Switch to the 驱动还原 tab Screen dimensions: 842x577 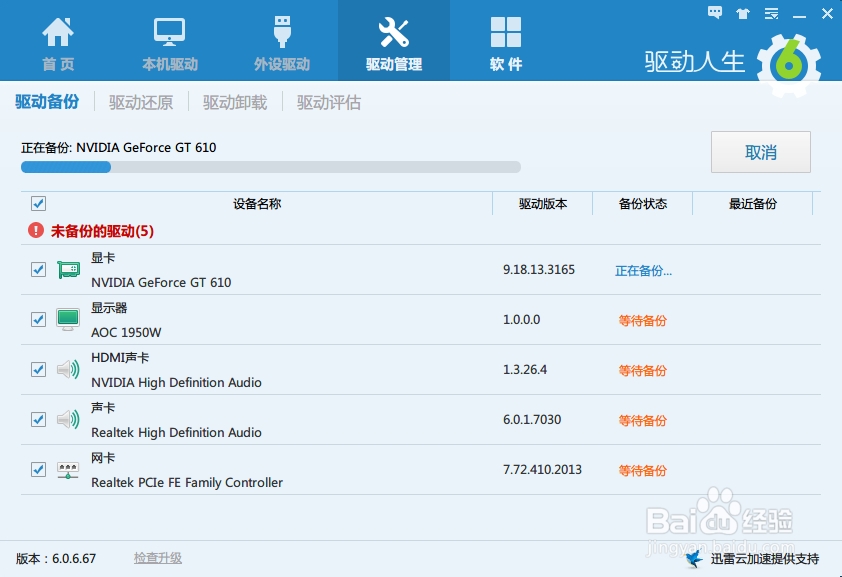coord(141,102)
